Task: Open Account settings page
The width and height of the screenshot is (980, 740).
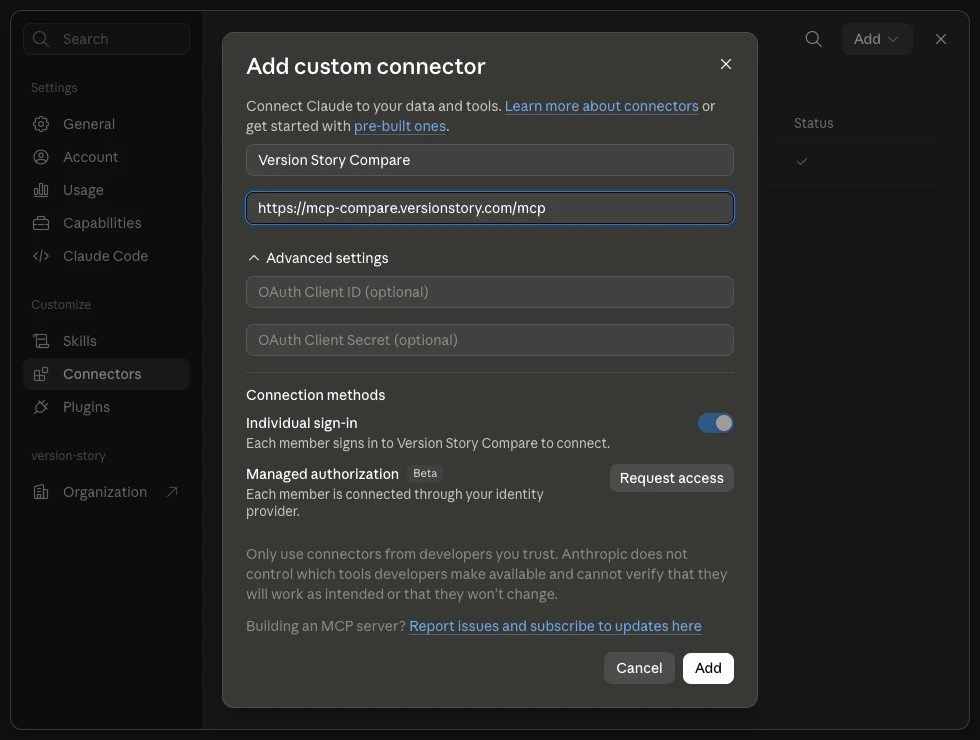Action: pyautogui.click(x=106, y=157)
